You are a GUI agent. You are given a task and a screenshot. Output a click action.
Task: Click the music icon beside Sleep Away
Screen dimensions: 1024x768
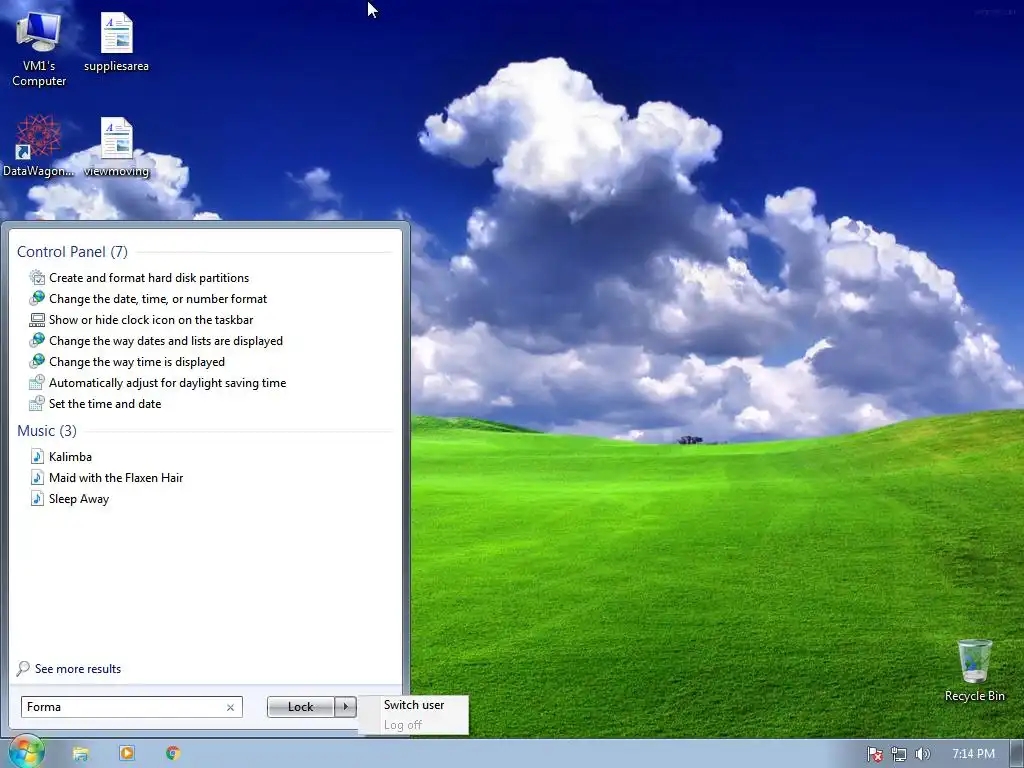(37, 498)
